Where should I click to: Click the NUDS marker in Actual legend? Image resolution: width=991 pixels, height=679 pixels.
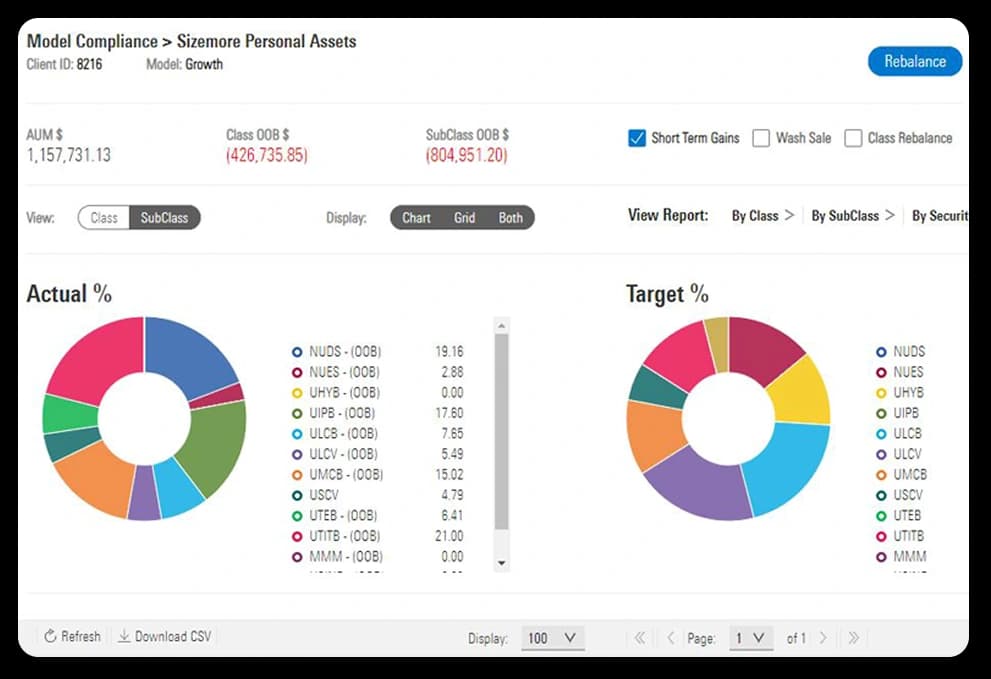[x=297, y=352]
